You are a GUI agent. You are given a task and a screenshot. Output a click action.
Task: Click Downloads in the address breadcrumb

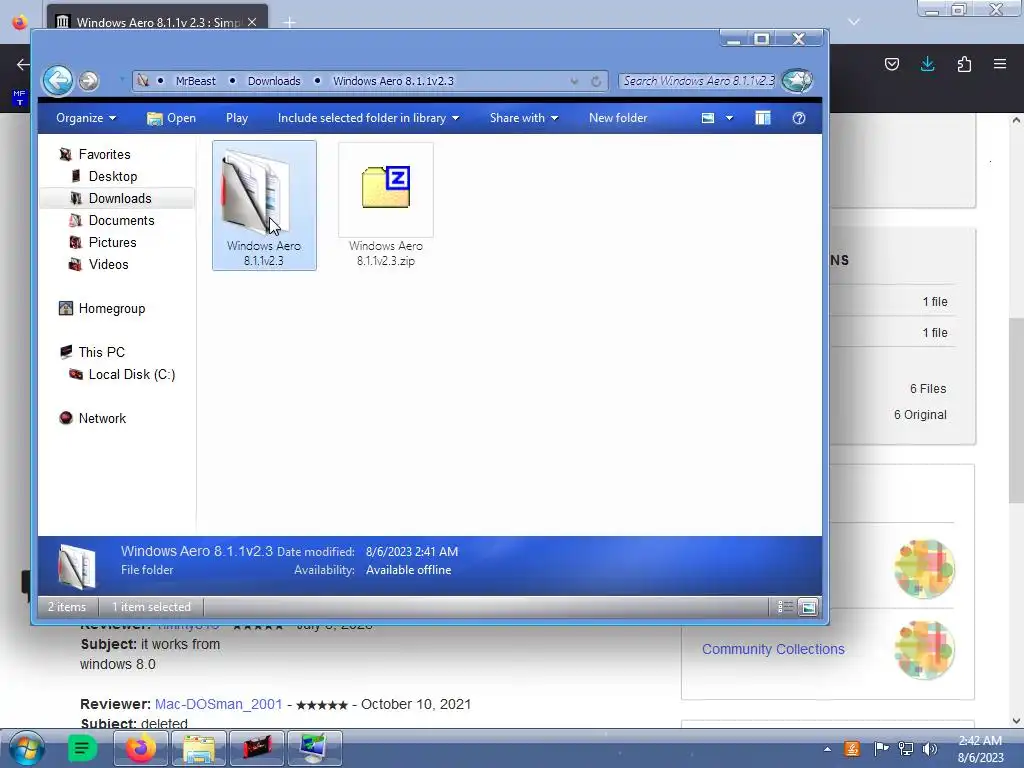274,81
